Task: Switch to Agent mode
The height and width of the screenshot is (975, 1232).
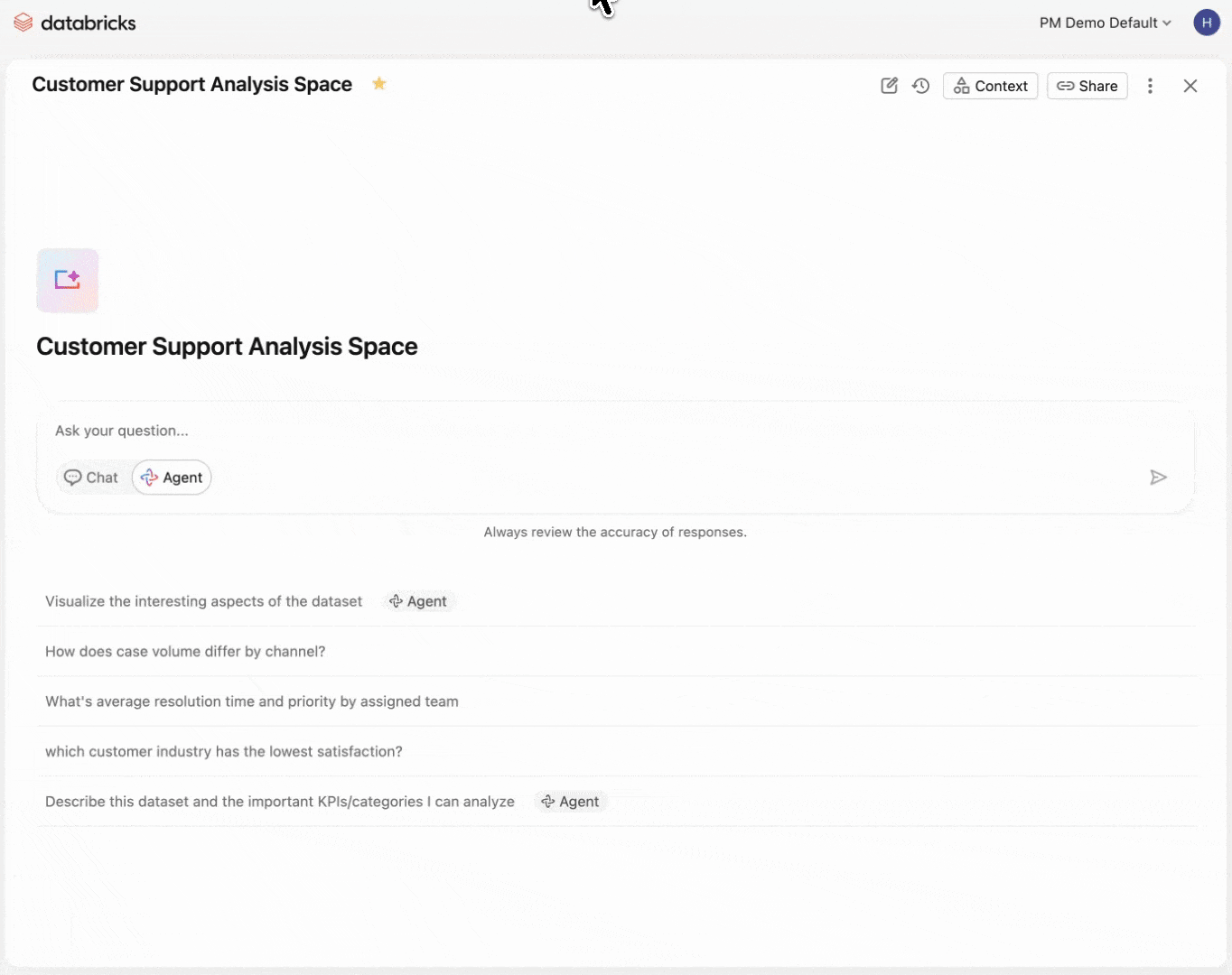Action: pyautogui.click(x=172, y=478)
